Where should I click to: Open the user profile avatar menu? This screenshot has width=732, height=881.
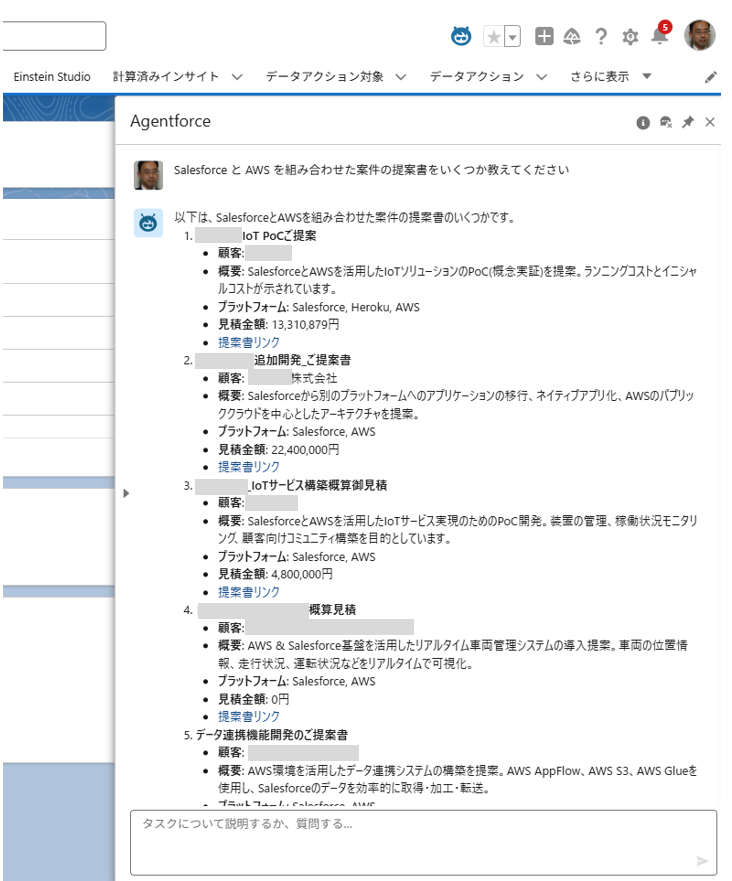(x=699, y=35)
